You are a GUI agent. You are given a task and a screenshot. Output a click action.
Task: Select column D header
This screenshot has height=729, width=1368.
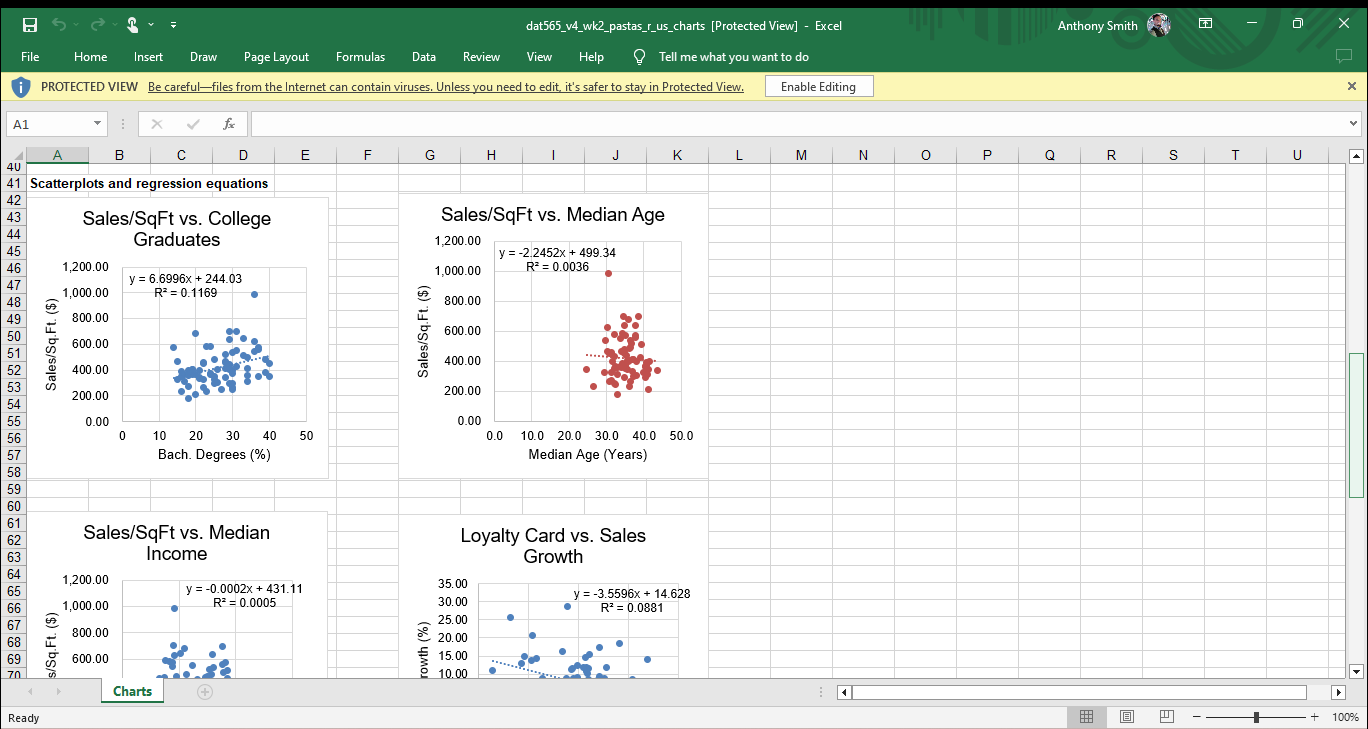coord(243,155)
